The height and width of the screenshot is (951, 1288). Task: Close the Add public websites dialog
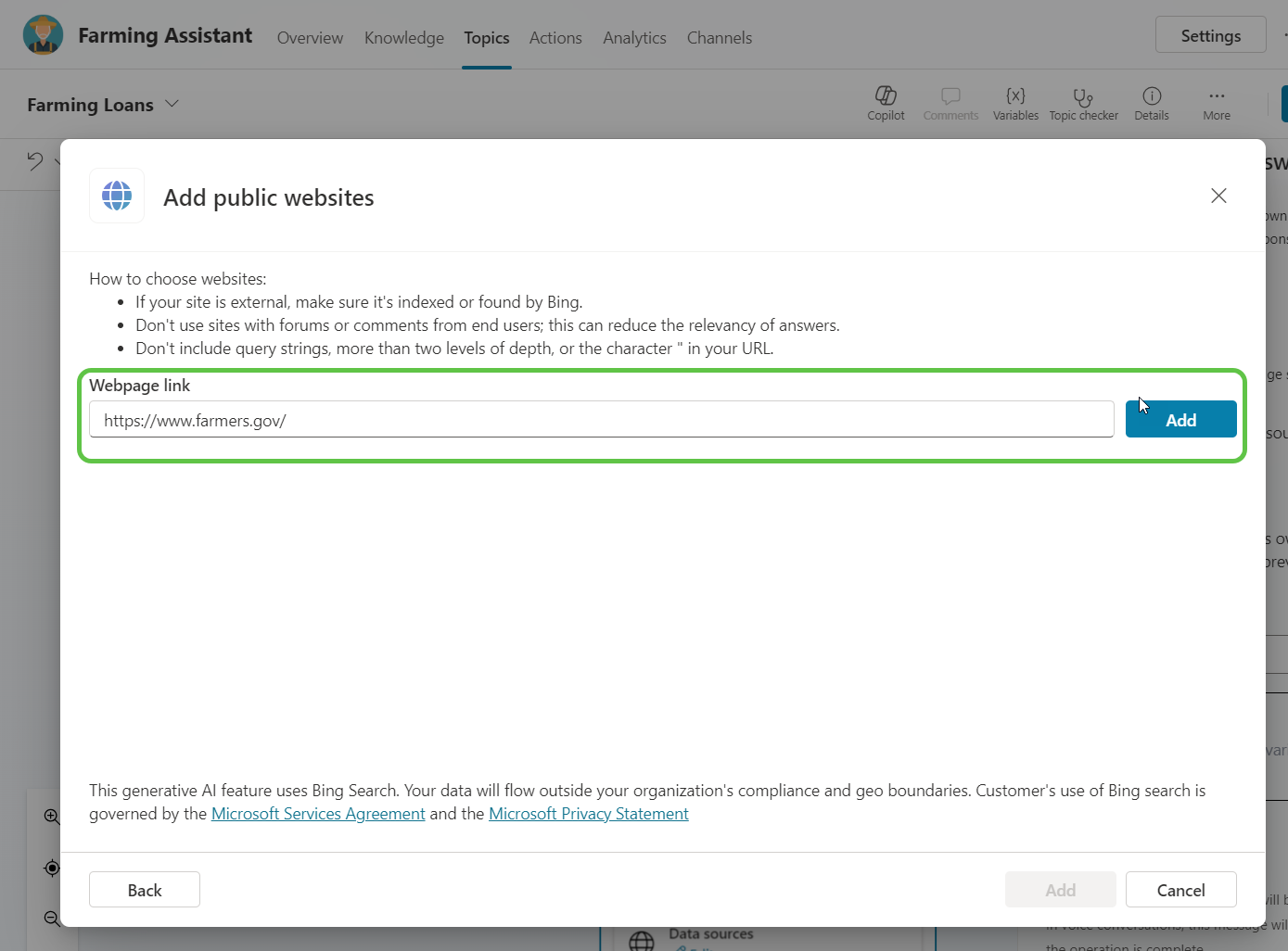pyautogui.click(x=1218, y=196)
